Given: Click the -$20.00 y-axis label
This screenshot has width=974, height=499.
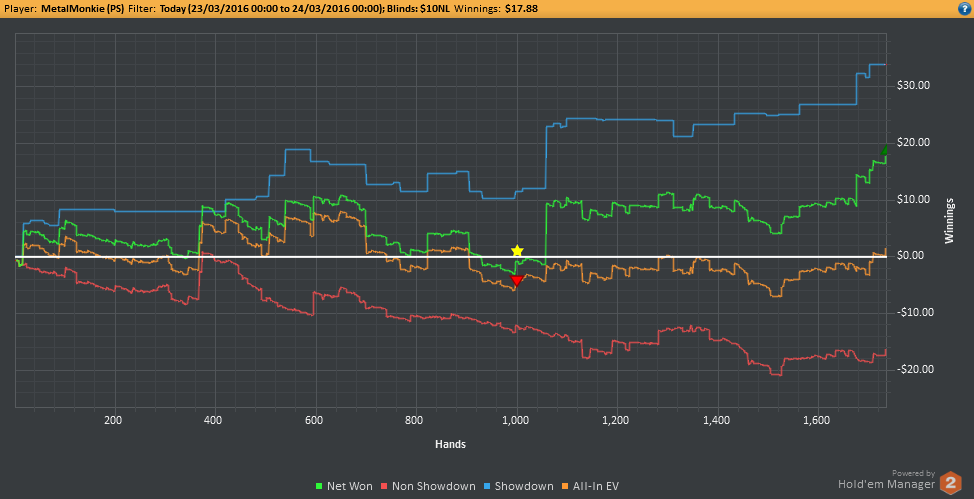Looking at the screenshot, I should point(914,369).
